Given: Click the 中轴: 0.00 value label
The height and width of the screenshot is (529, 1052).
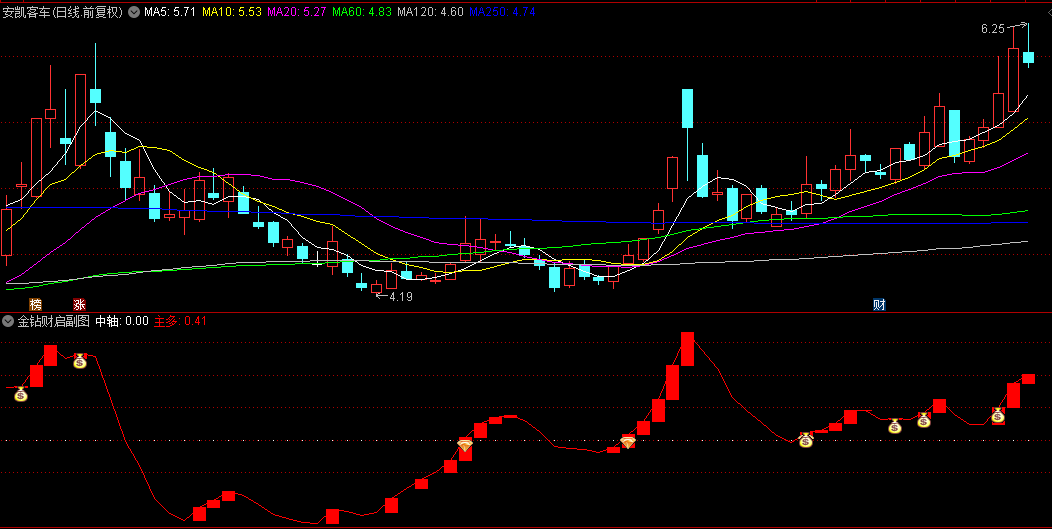Looking at the screenshot, I should click(x=121, y=321).
